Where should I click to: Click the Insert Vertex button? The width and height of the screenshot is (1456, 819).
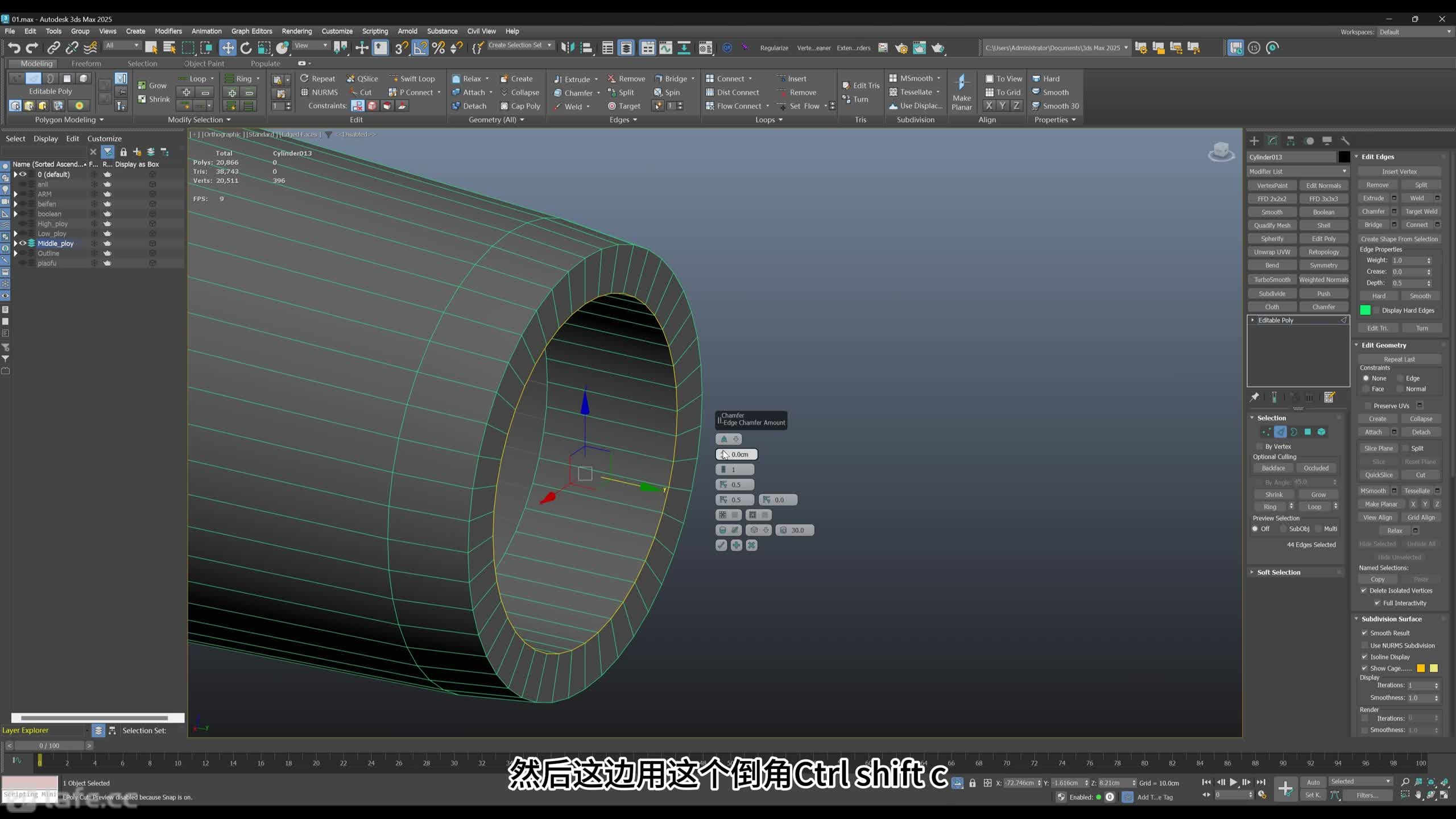tap(1399, 172)
